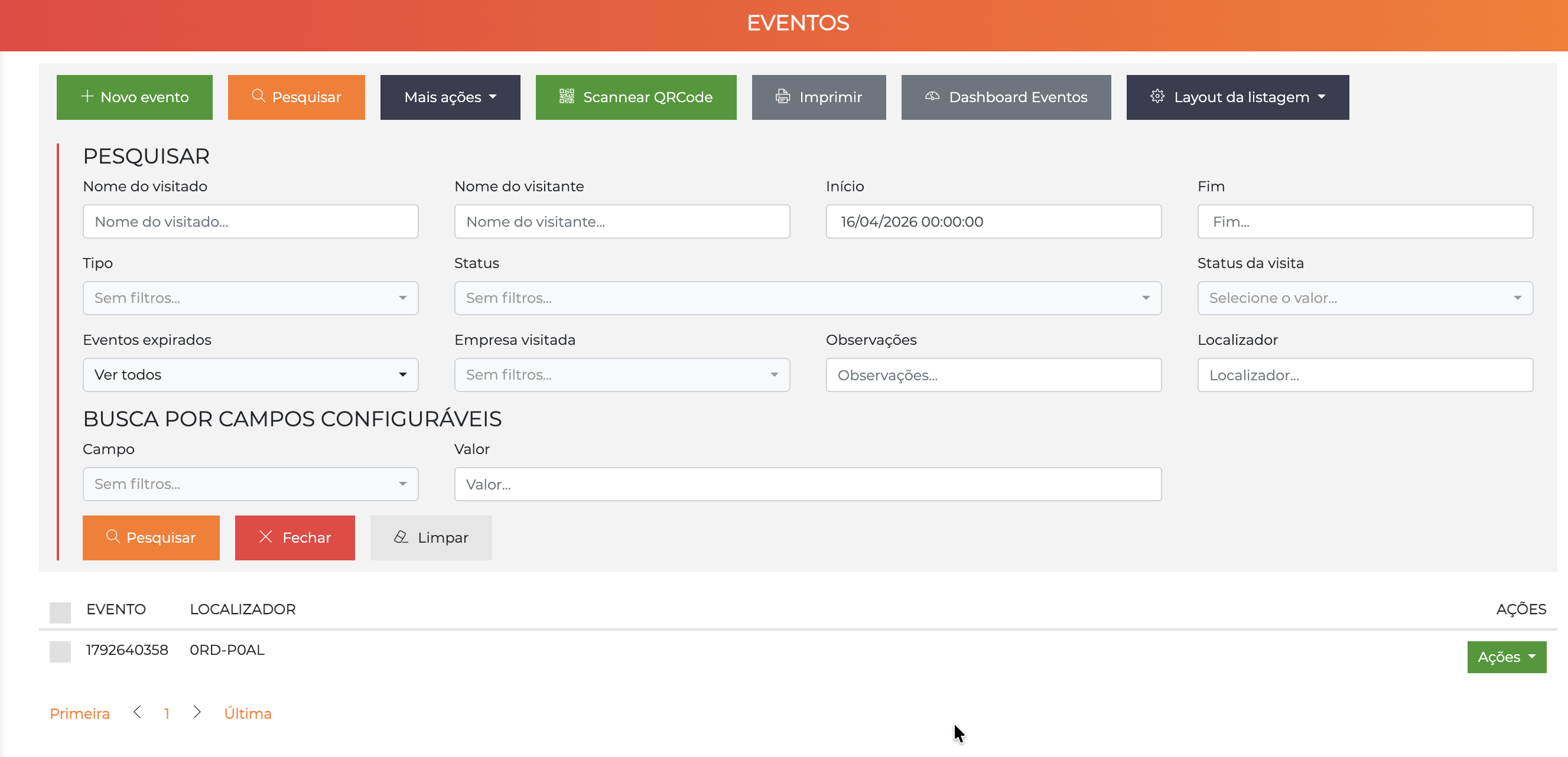Click the plus icon on Novo evento
1568x757 pixels.
87,96
